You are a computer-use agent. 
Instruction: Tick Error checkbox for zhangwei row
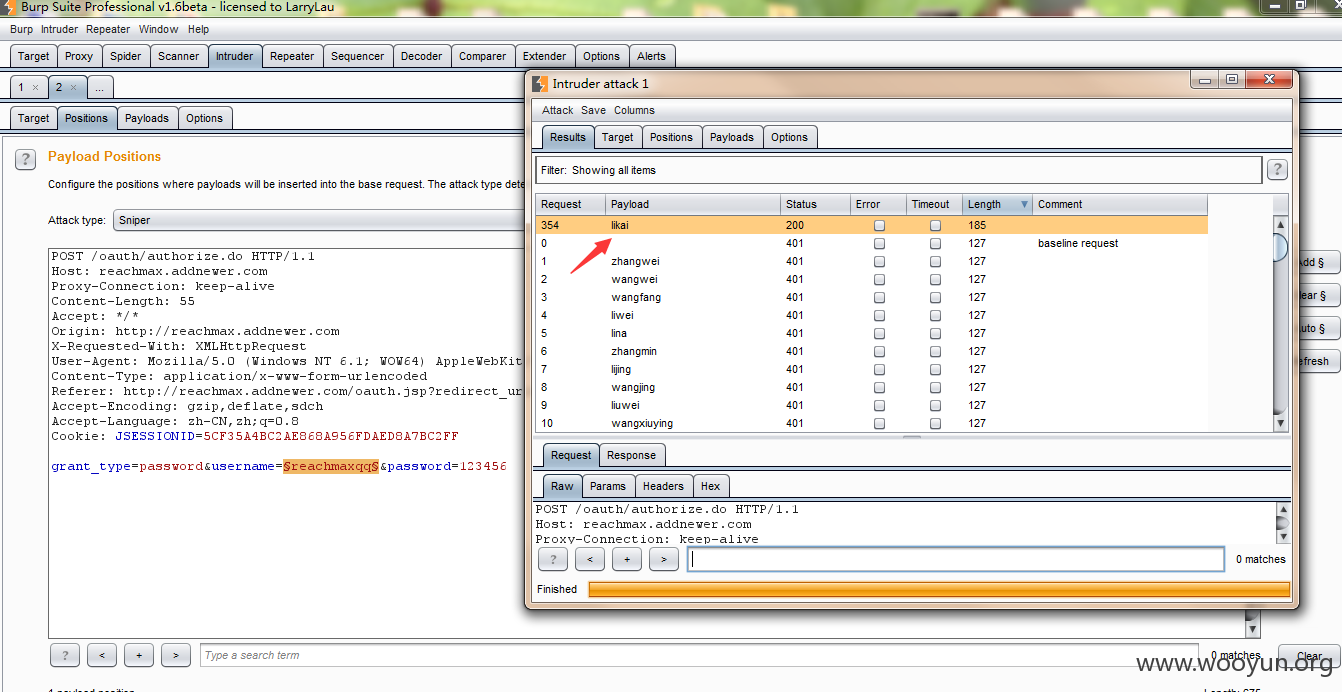[879, 262]
